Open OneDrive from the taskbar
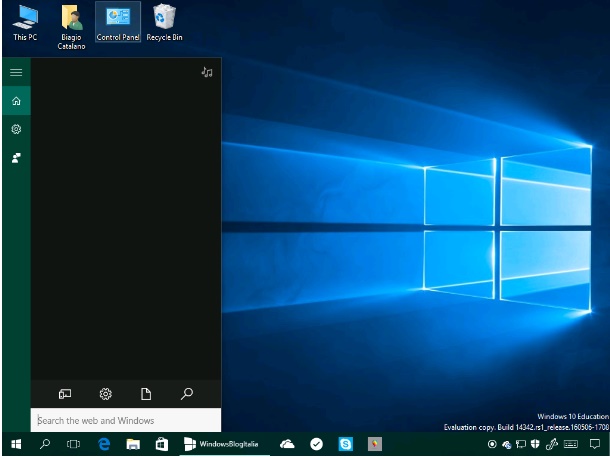The width and height of the screenshot is (610, 460). (x=287, y=444)
